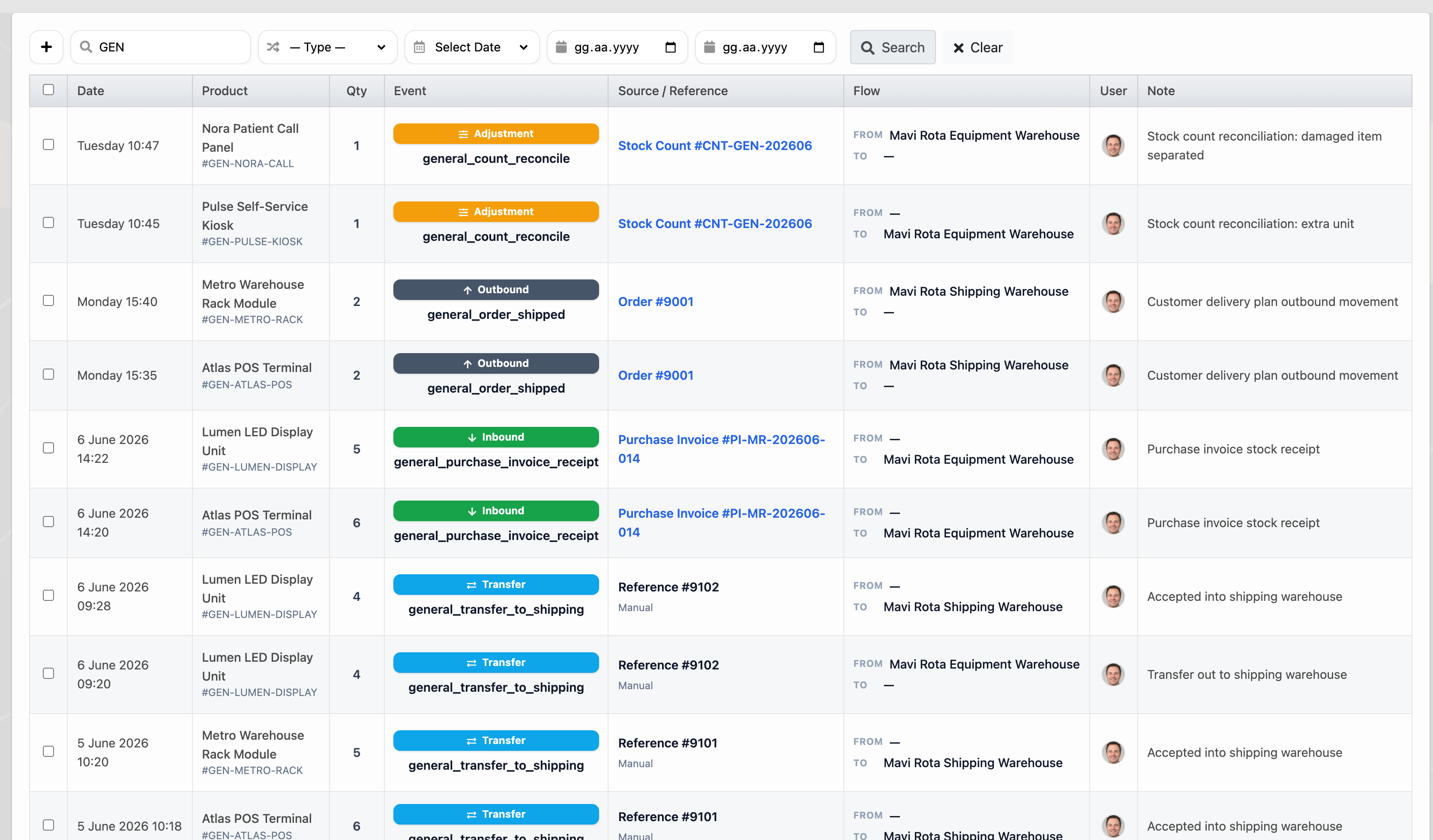Viewport: 1433px width, 840px height.
Task: Click the Qty column header
Action: tap(357, 91)
